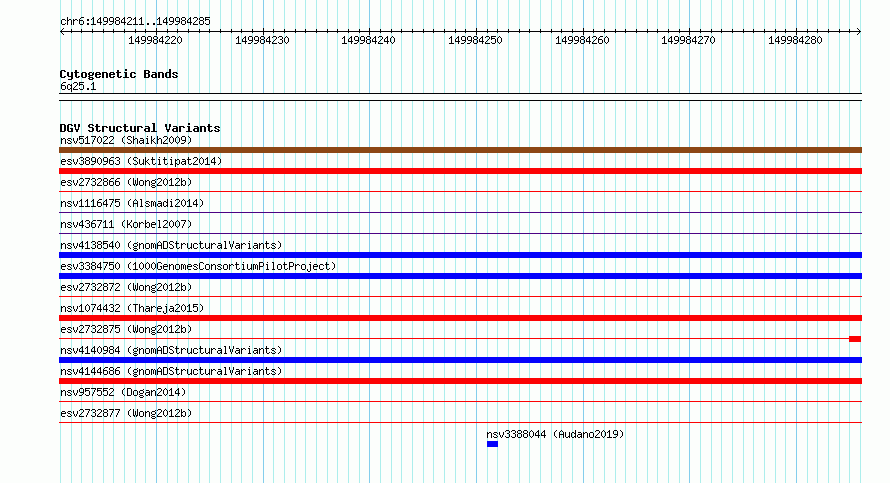The image size is (890, 483).
Task: Open nsv957552 (Dogan2014) variant entry
Action: (123, 392)
